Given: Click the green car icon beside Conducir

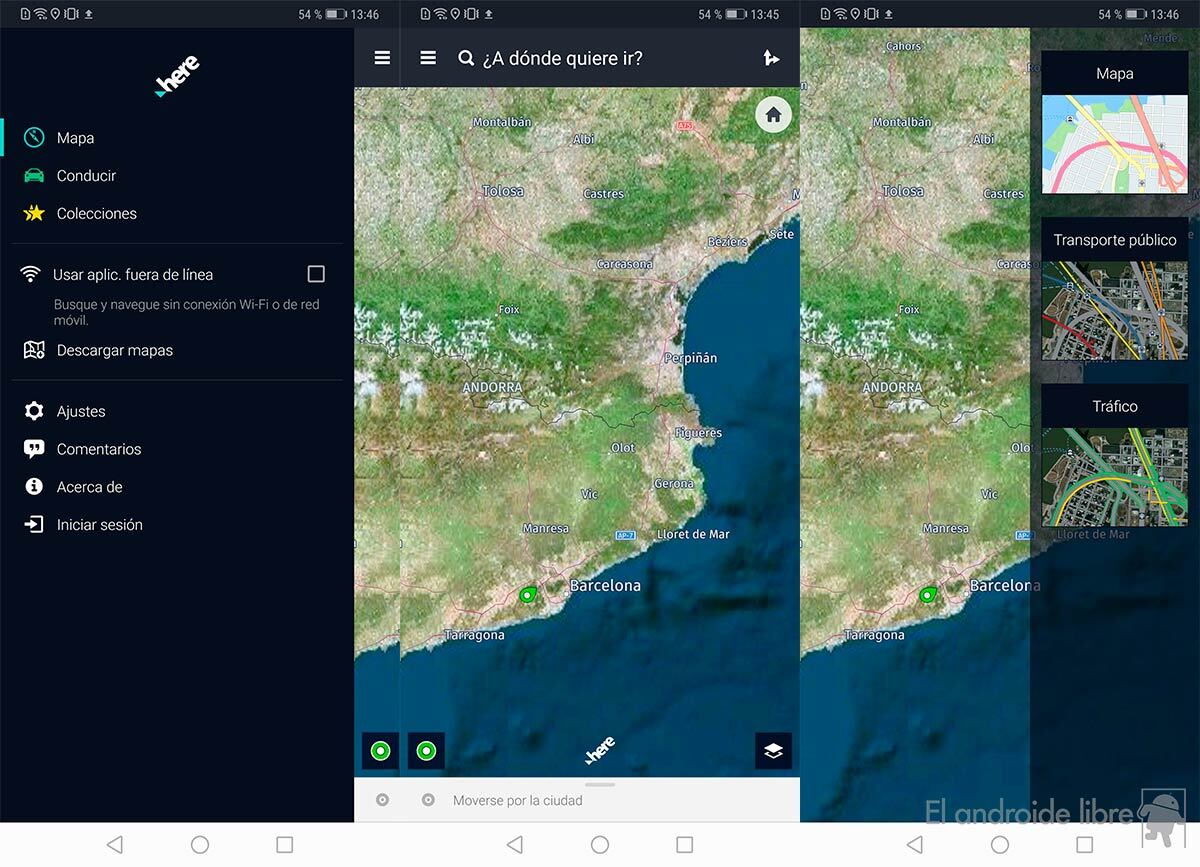Looking at the screenshot, I should 34,175.
